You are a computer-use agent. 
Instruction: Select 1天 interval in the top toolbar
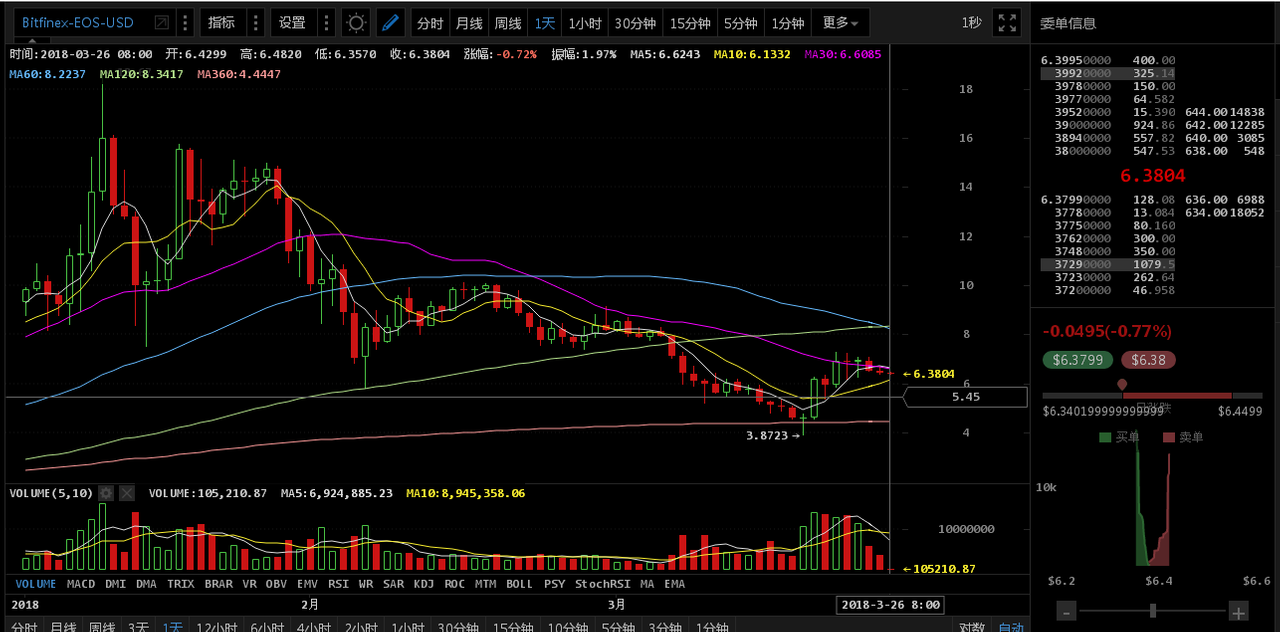coord(544,23)
